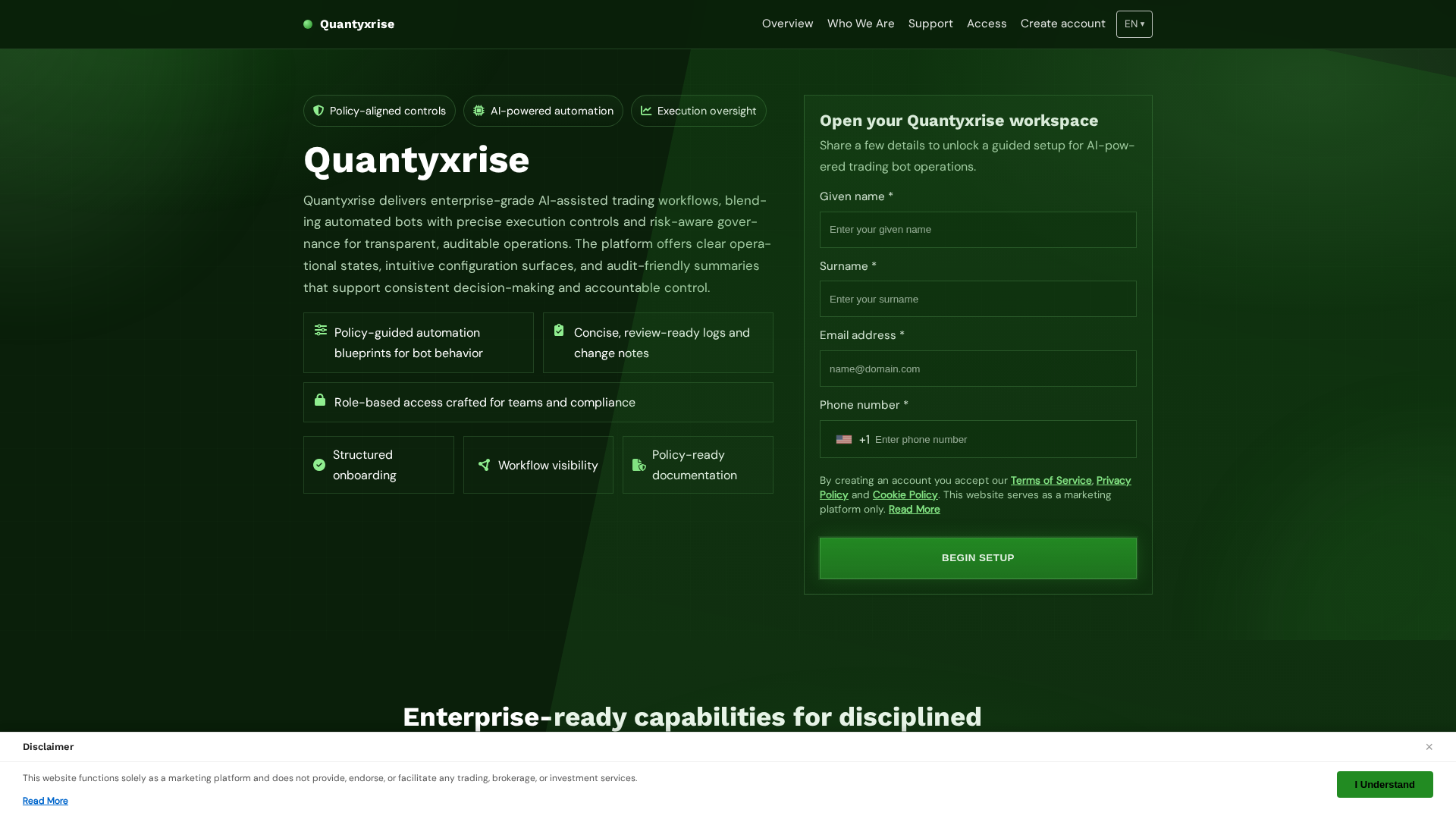Close the disclaimer banner with the X
Image resolution: width=1456 pixels, height=819 pixels.
point(1429,747)
